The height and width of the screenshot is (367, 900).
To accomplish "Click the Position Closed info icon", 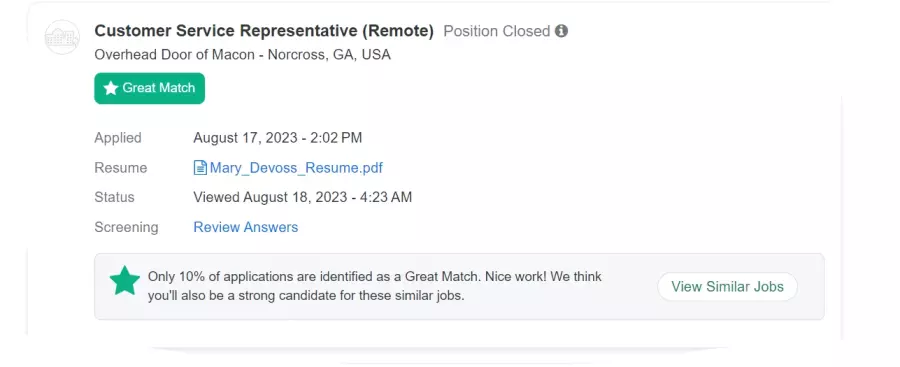I will coord(561,31).
